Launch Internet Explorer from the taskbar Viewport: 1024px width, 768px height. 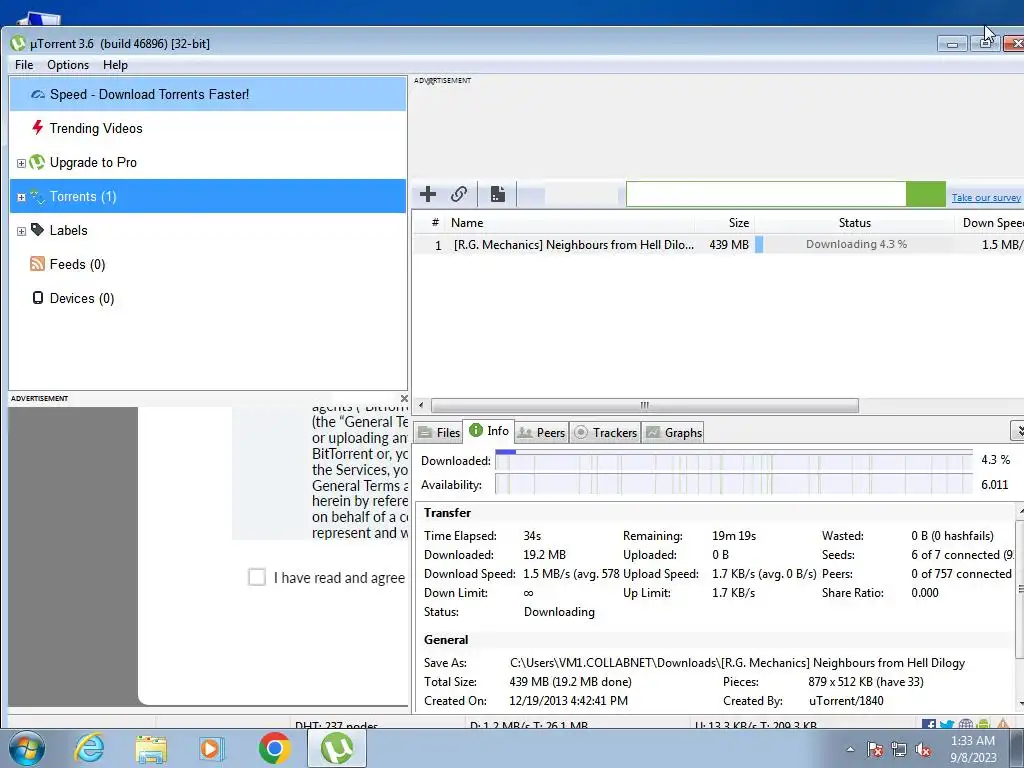pyautogui.click(x=89, y=748)
